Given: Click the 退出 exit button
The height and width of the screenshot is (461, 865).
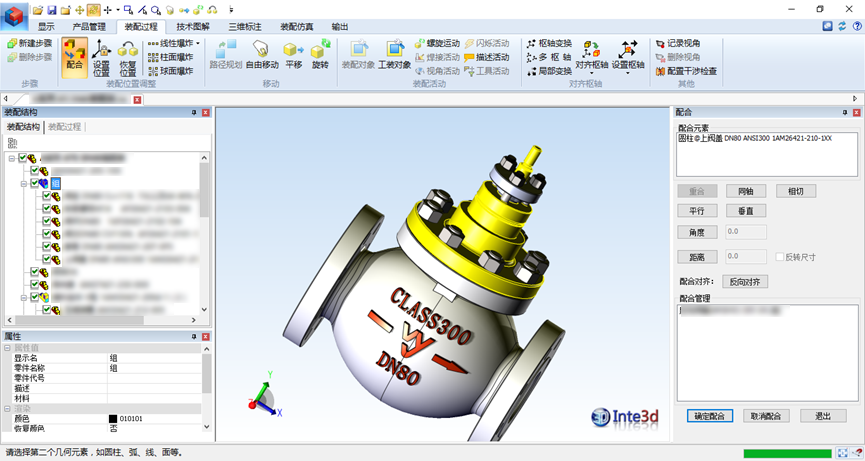Looking at the screenshot, I should point(823,416).
